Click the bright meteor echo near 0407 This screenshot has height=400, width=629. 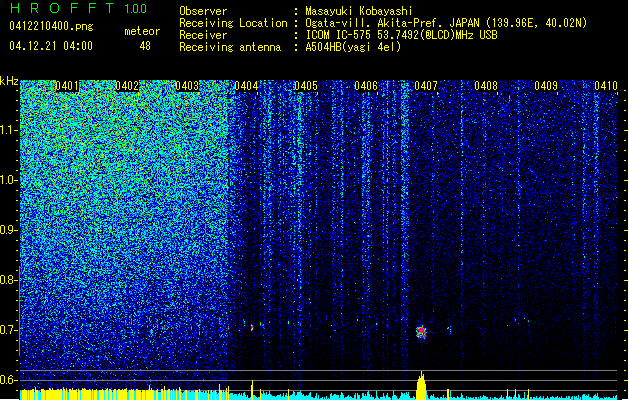(421, 331)
